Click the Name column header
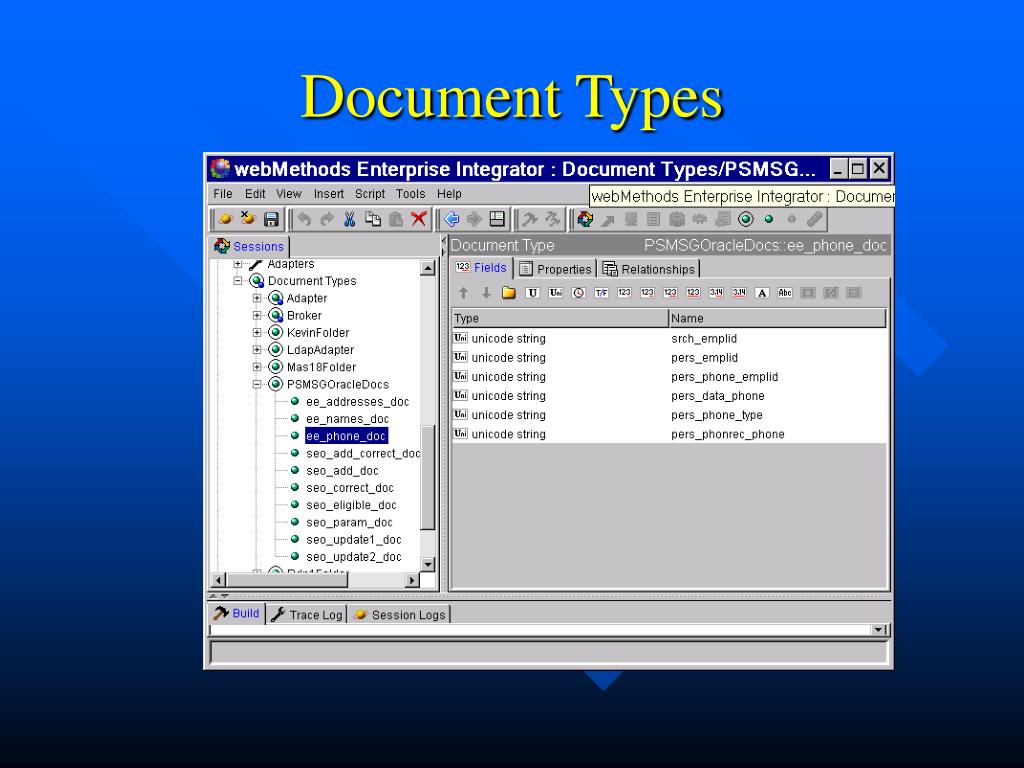Image resolution: width=1024 pixels, height=768 pixels. (778, 318)
